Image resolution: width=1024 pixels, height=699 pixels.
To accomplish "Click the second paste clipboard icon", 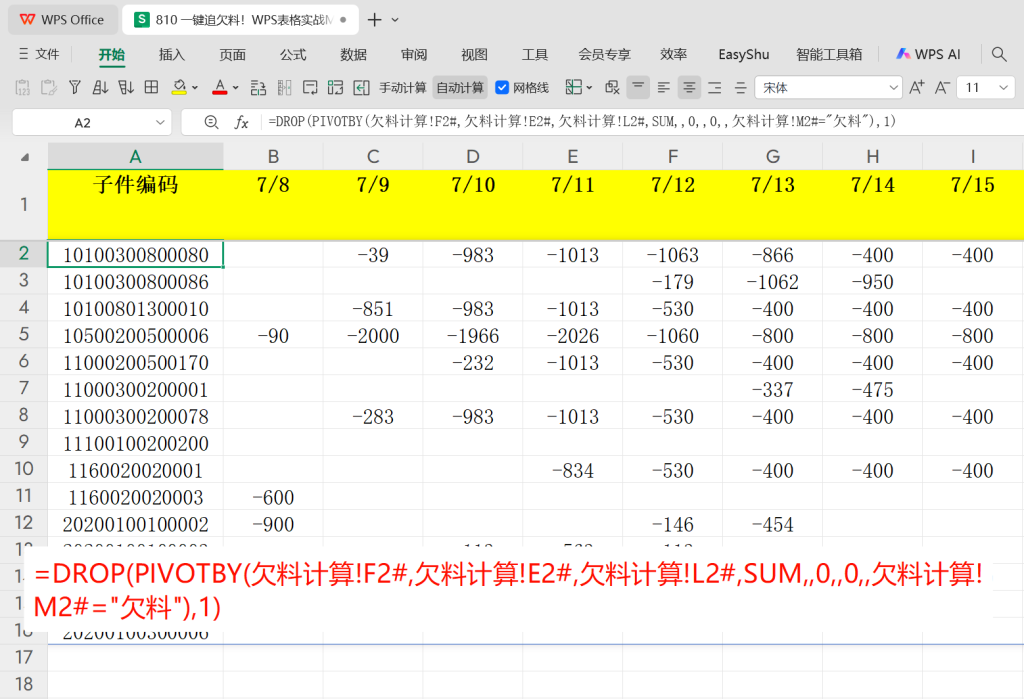I will pos(48,88).
